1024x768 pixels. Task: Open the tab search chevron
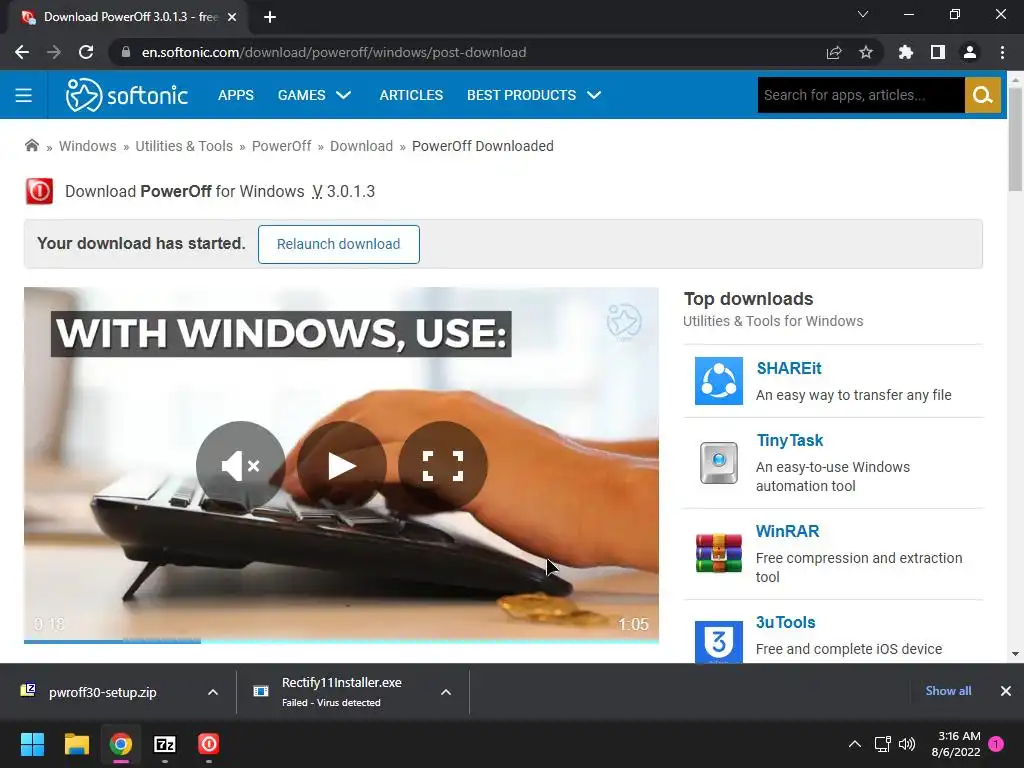click(863, 14)
